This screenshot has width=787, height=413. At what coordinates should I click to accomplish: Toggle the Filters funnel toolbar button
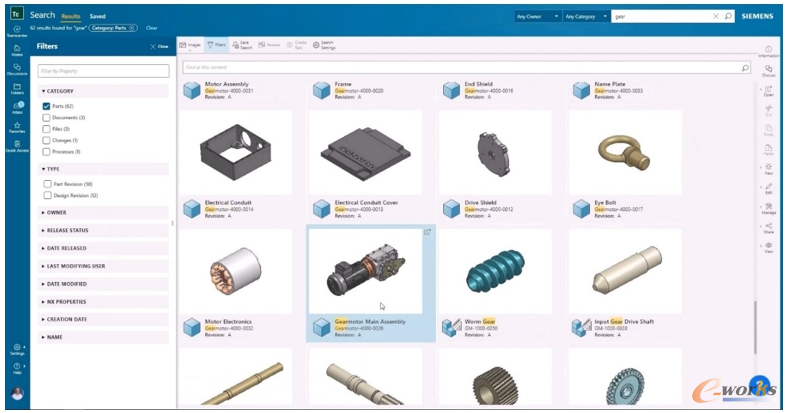click(217, 45)
